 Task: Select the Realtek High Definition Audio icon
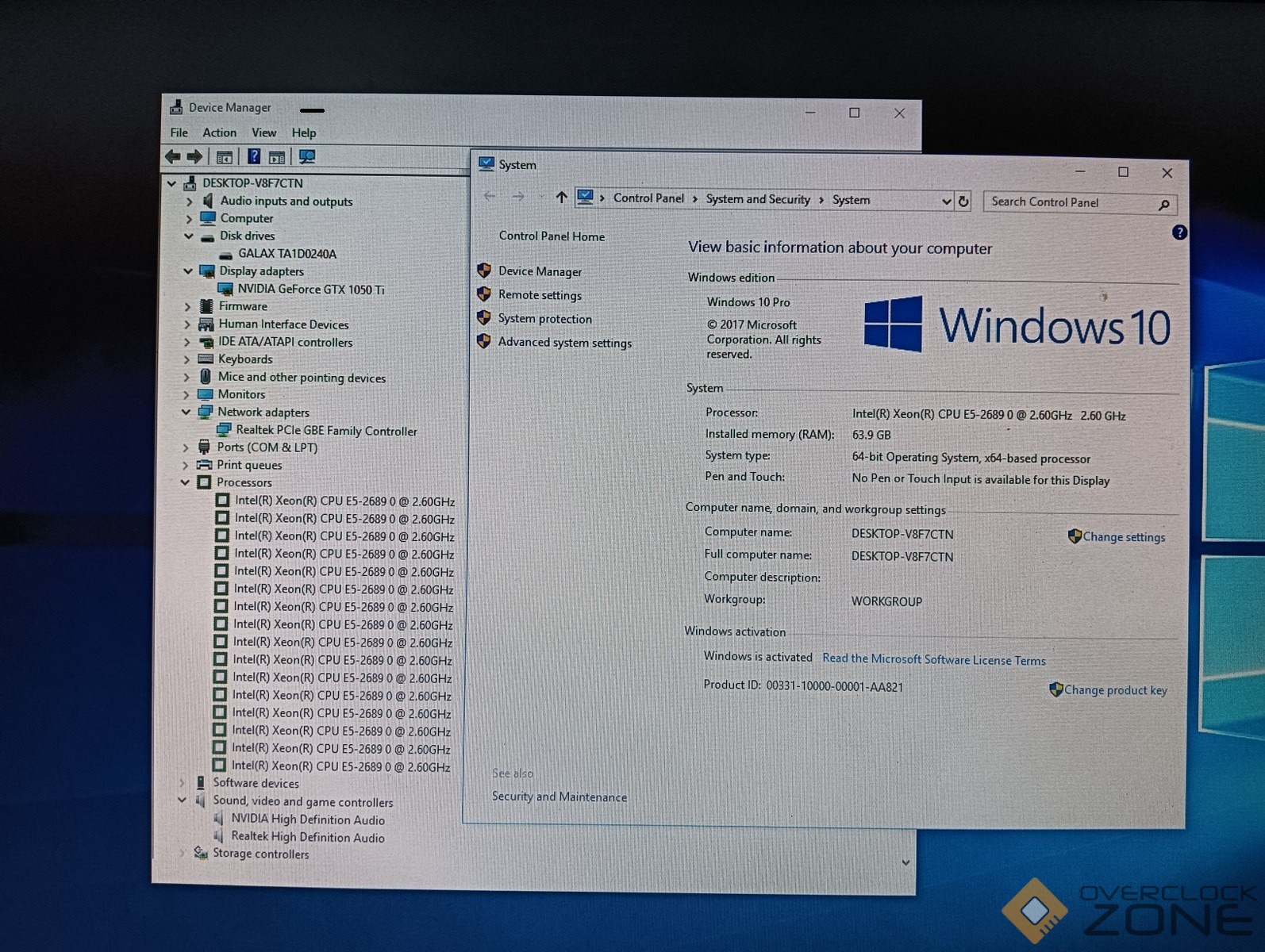218,835
